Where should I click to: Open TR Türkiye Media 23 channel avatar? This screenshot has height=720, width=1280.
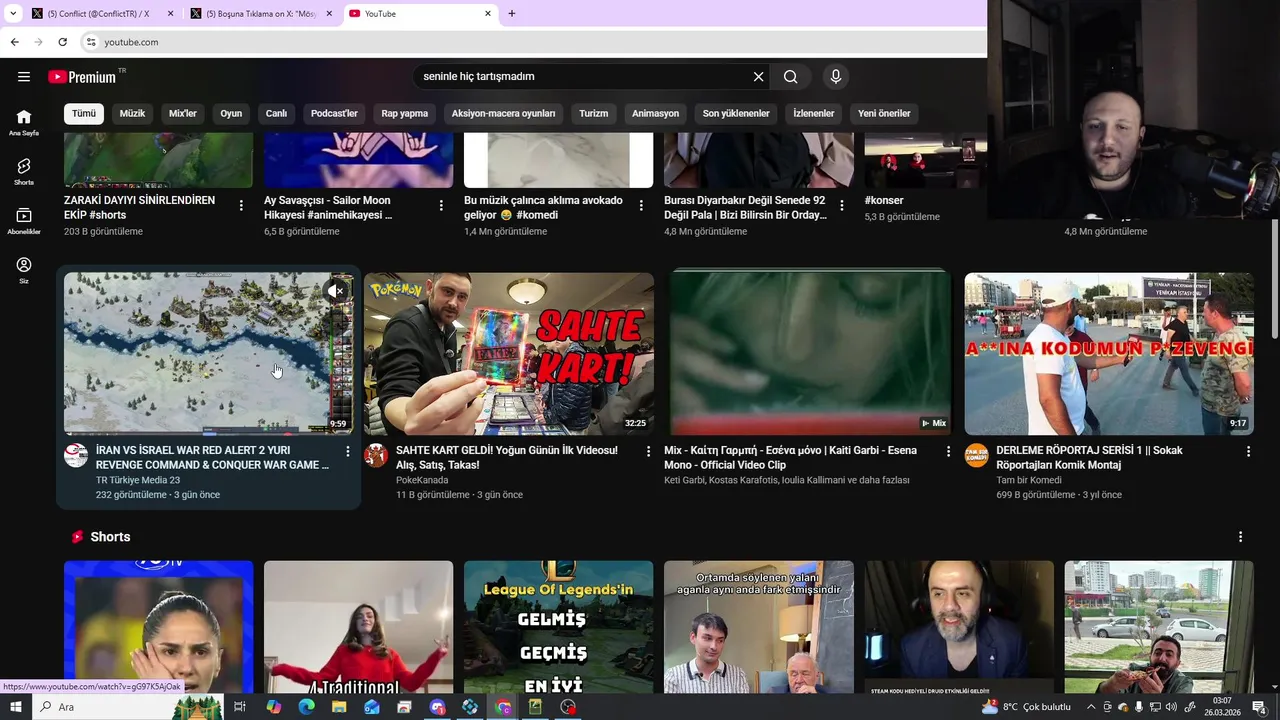click(x=76, y=456)
